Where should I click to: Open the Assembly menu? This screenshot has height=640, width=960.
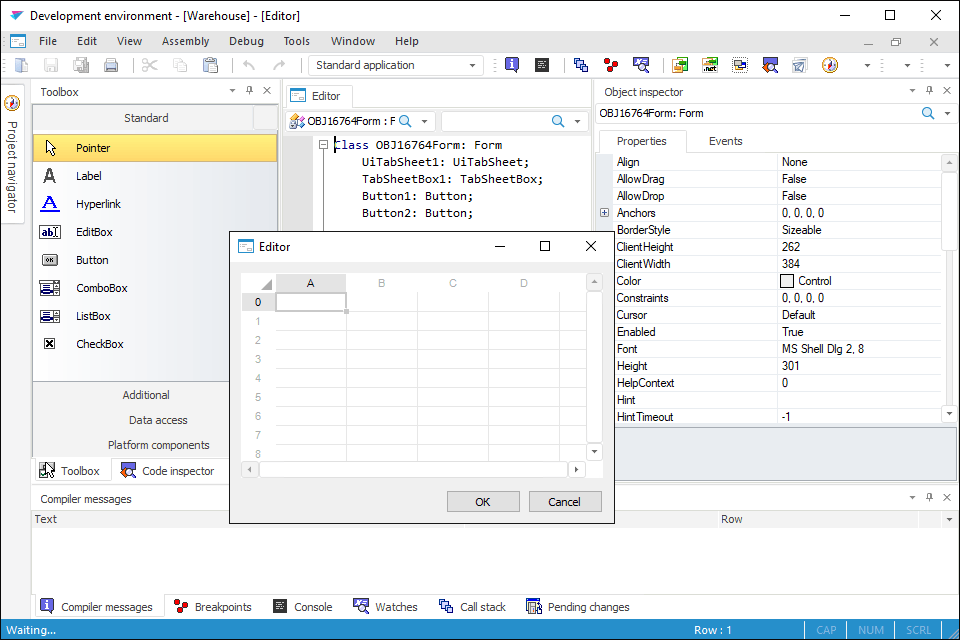[x=185, y=41]
